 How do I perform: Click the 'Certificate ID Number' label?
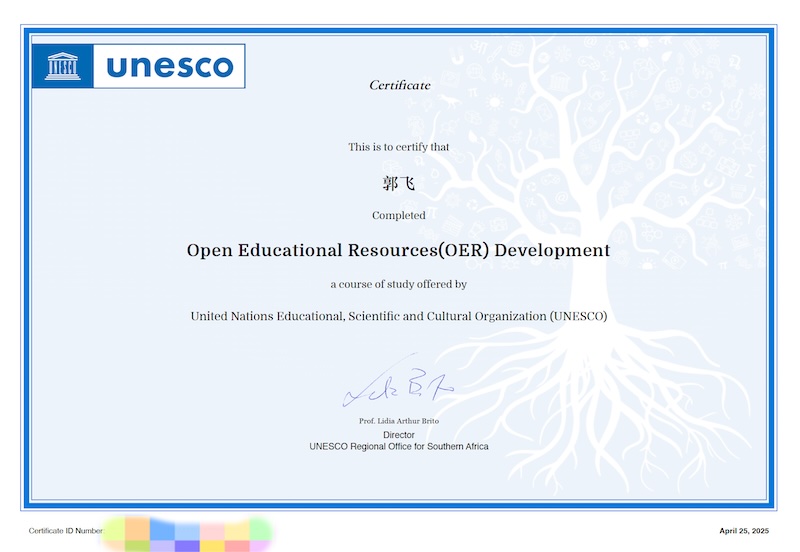[66, 531]
